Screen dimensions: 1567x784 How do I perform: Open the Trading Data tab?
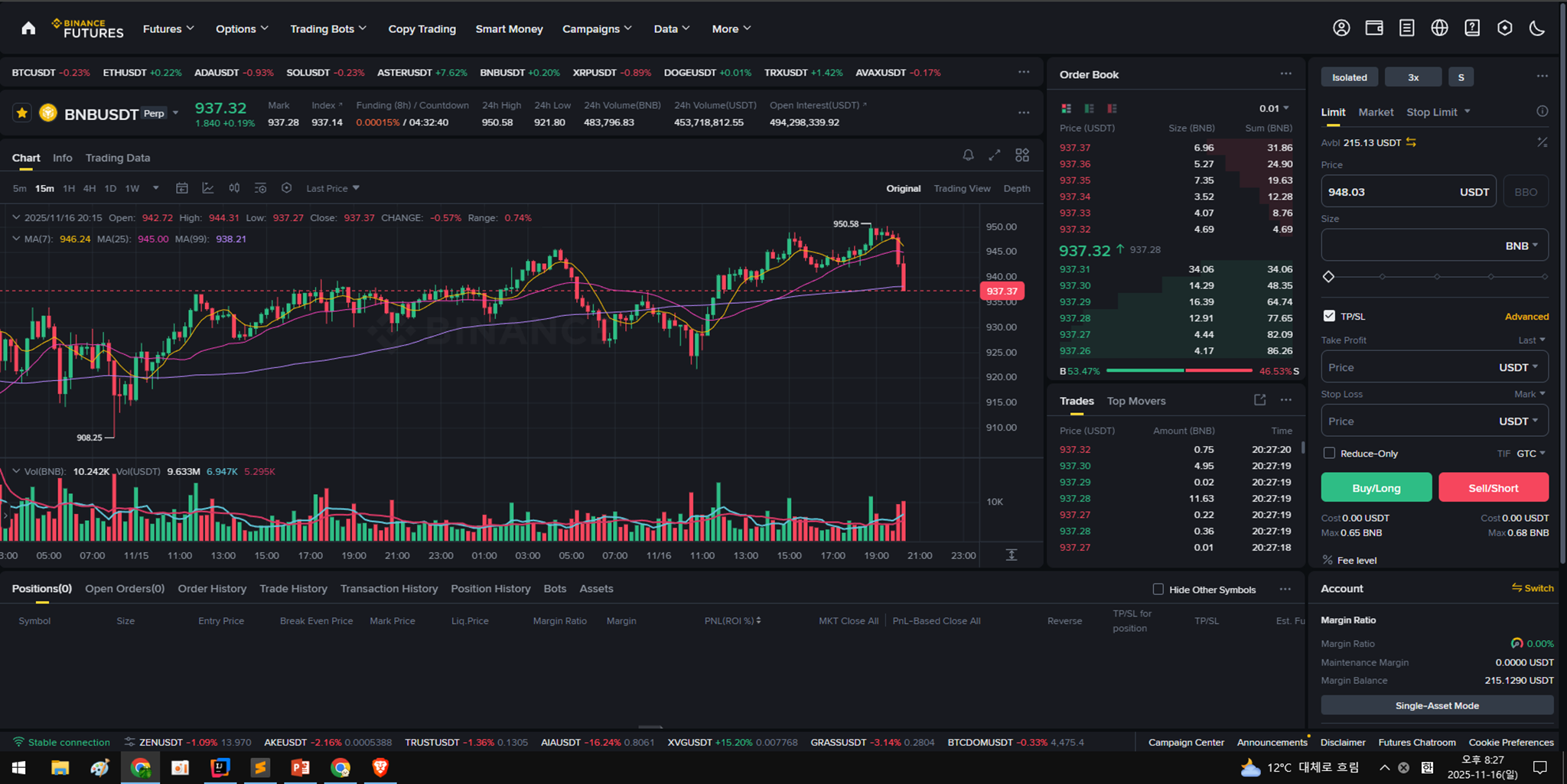point(118,158)
